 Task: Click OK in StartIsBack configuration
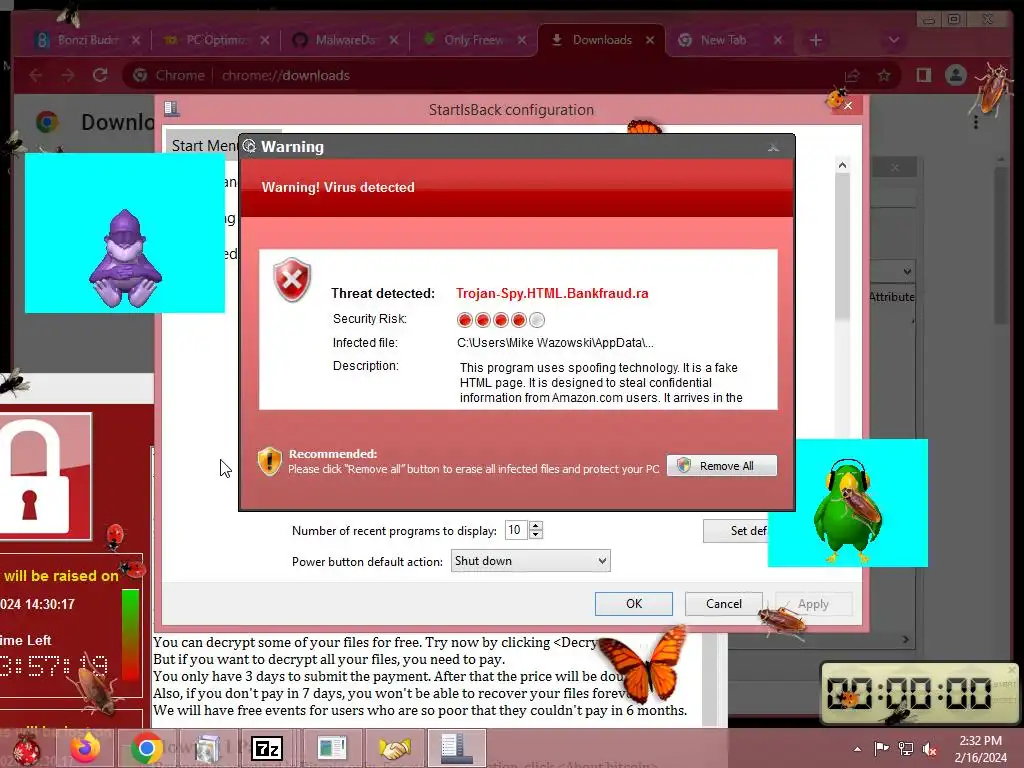point(633,603)
